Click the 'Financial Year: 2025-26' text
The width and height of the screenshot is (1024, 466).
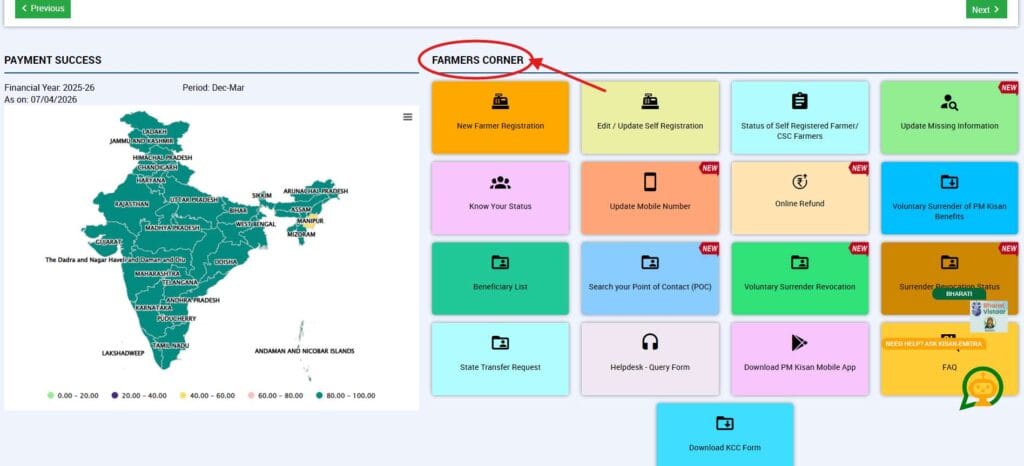point(50,87)
